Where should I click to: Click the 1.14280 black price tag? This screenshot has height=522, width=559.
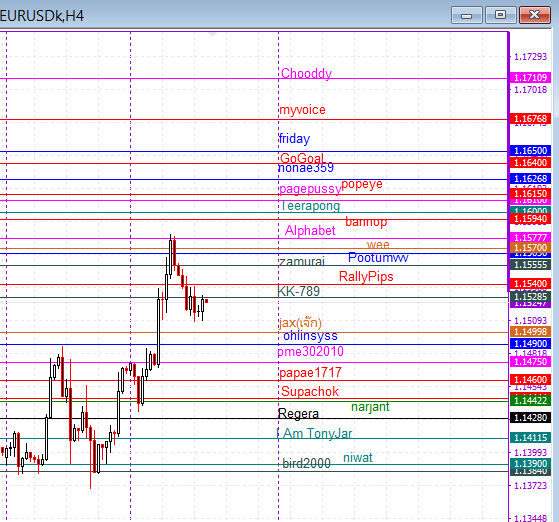pyautogui.click(x=530, y=418)
